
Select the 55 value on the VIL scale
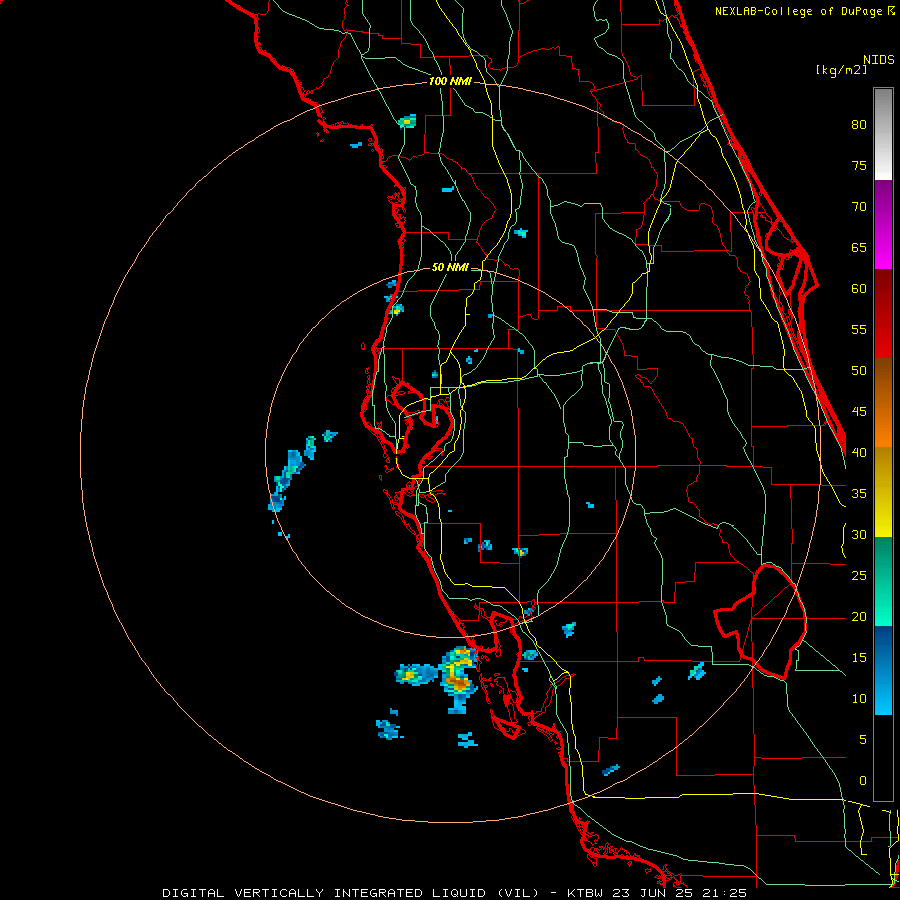859,329
